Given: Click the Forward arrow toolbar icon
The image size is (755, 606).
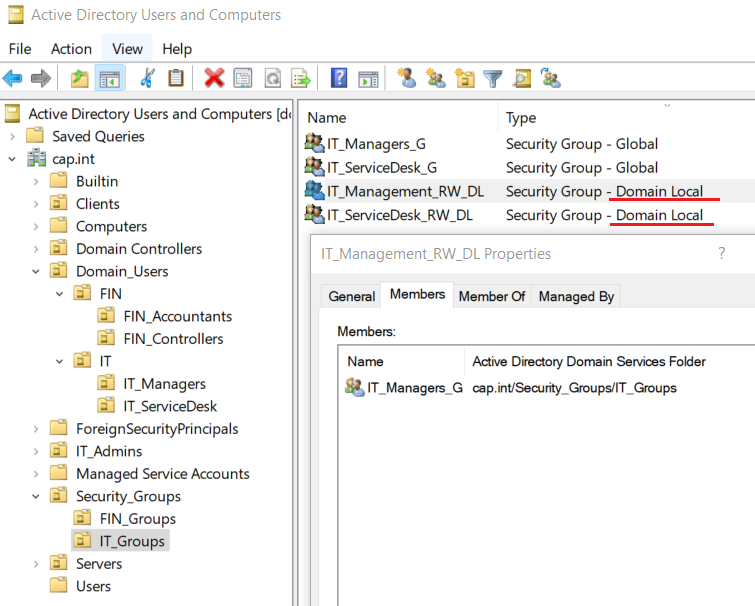Looking at the screenshot, I should pyautogui.click(x=40, y=78).
